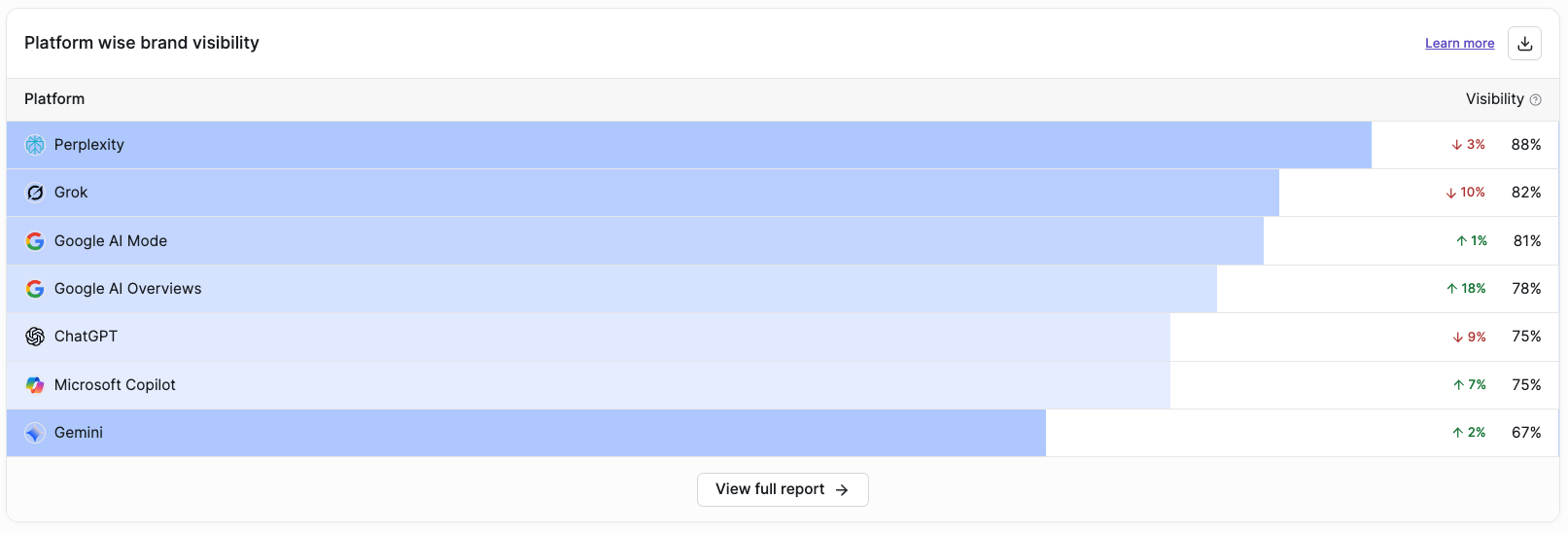
Task: Click the Visibility column header text
Action: (1495, 99)
